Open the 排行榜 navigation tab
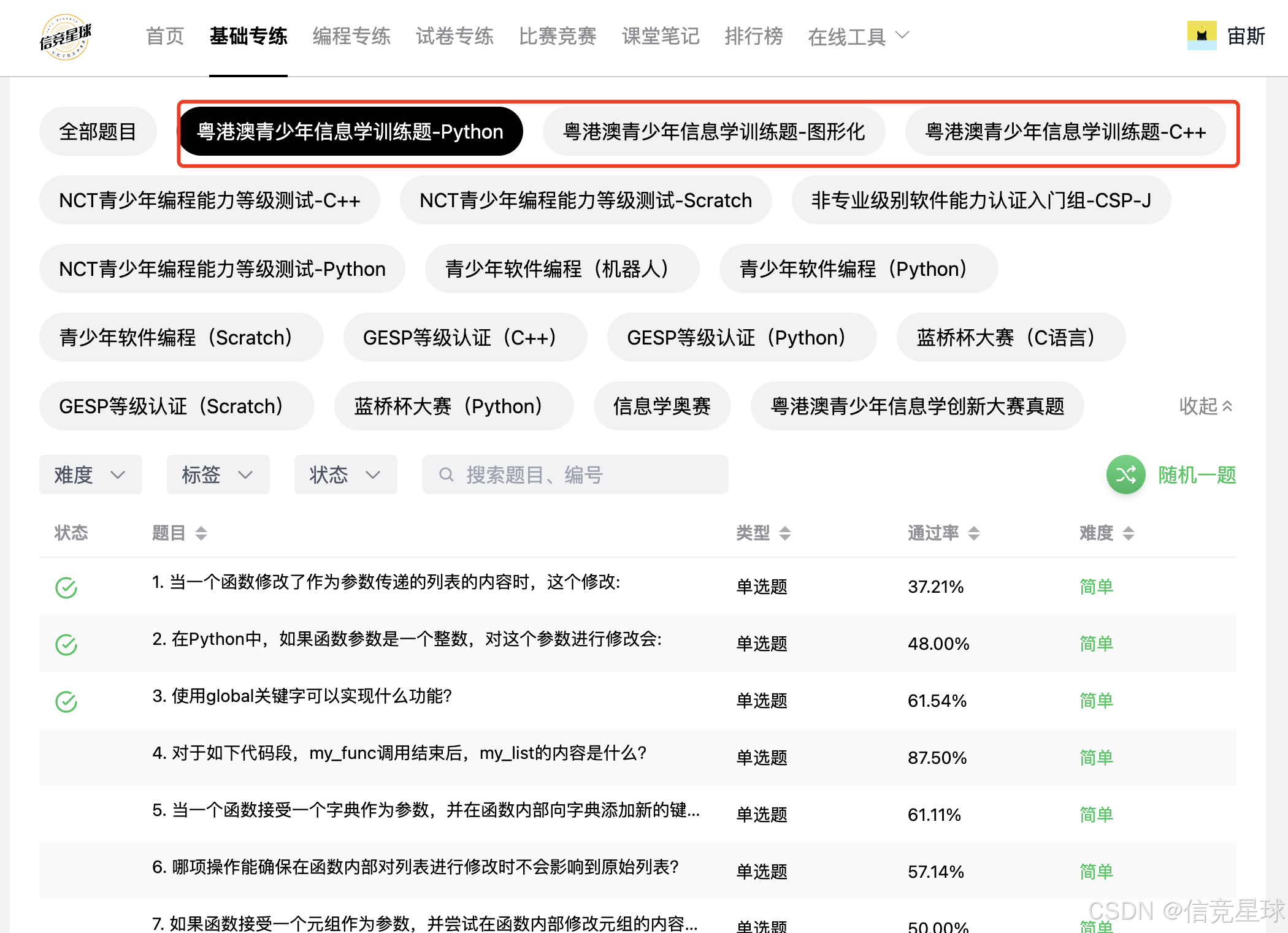This screenshot has width=1288, height=933. [753, 37]
